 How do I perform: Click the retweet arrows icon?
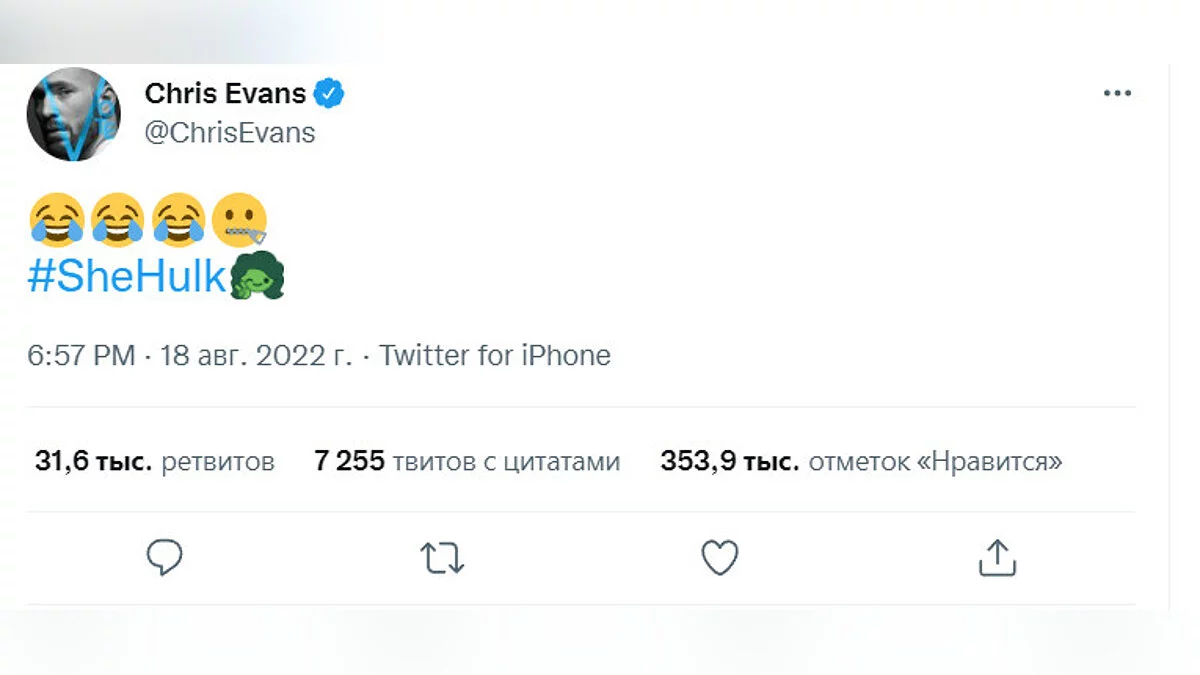click(441, 558)
